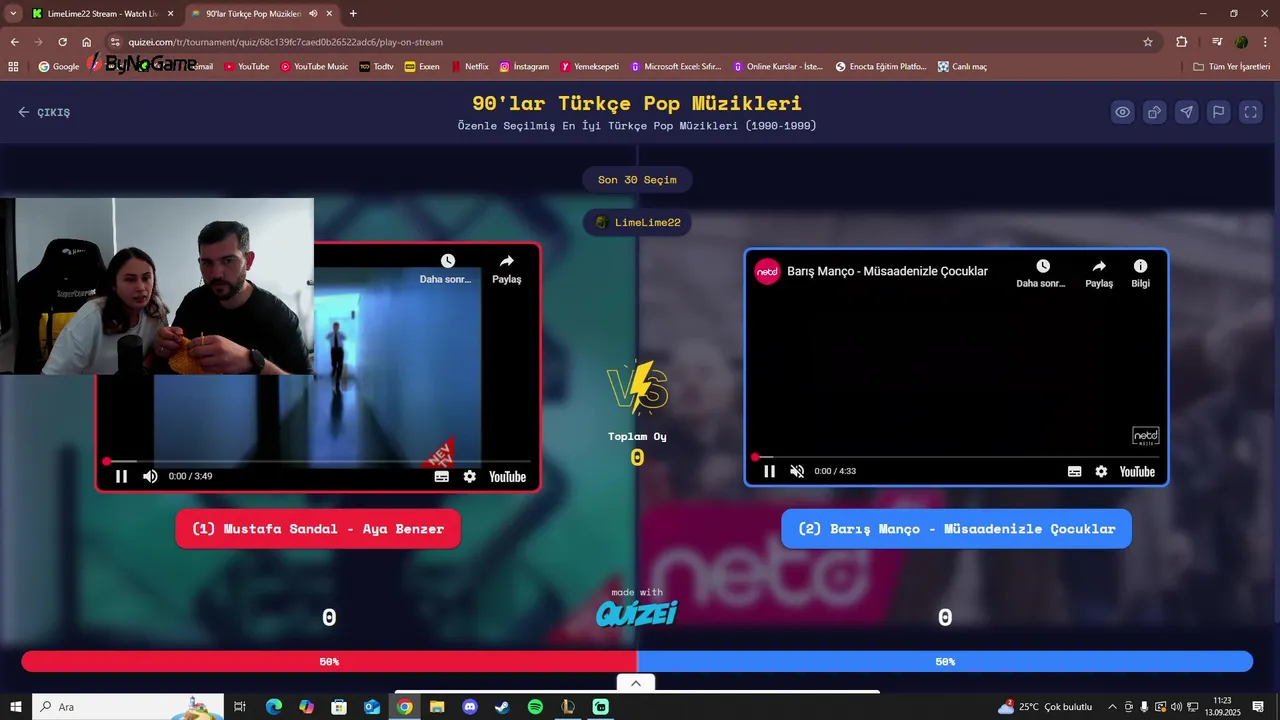Seek on the left video progress bar
Screen dimensions: 1280x720
(318, 461)
